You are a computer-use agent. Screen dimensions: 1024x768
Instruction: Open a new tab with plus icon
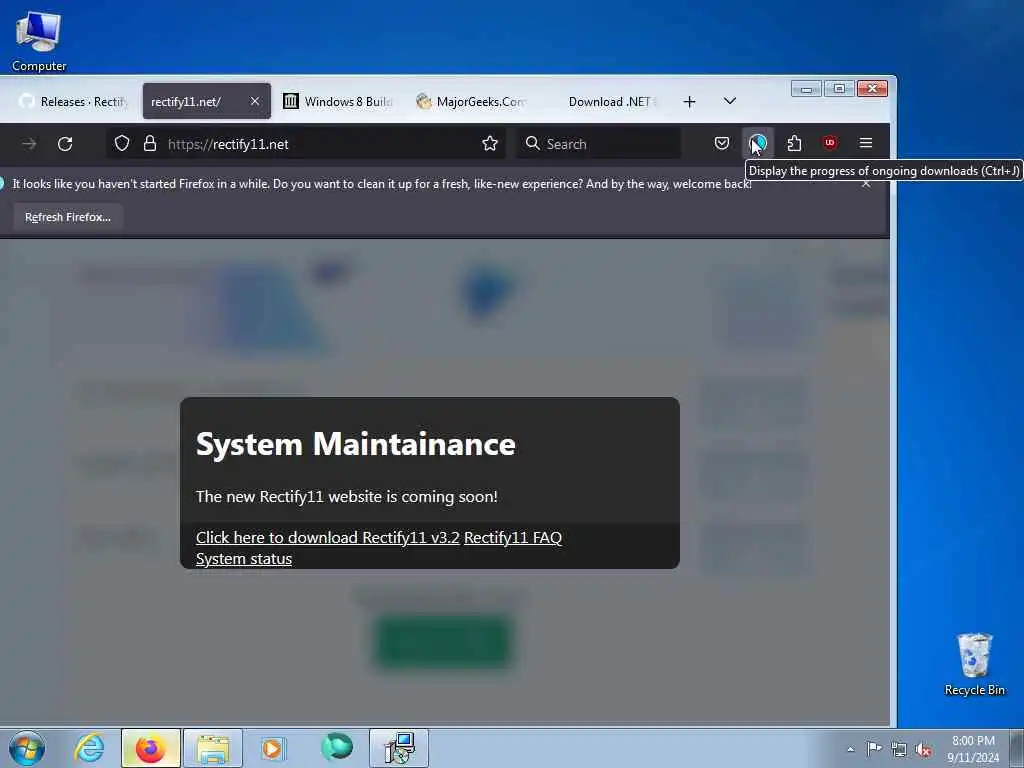click(689, 101)
